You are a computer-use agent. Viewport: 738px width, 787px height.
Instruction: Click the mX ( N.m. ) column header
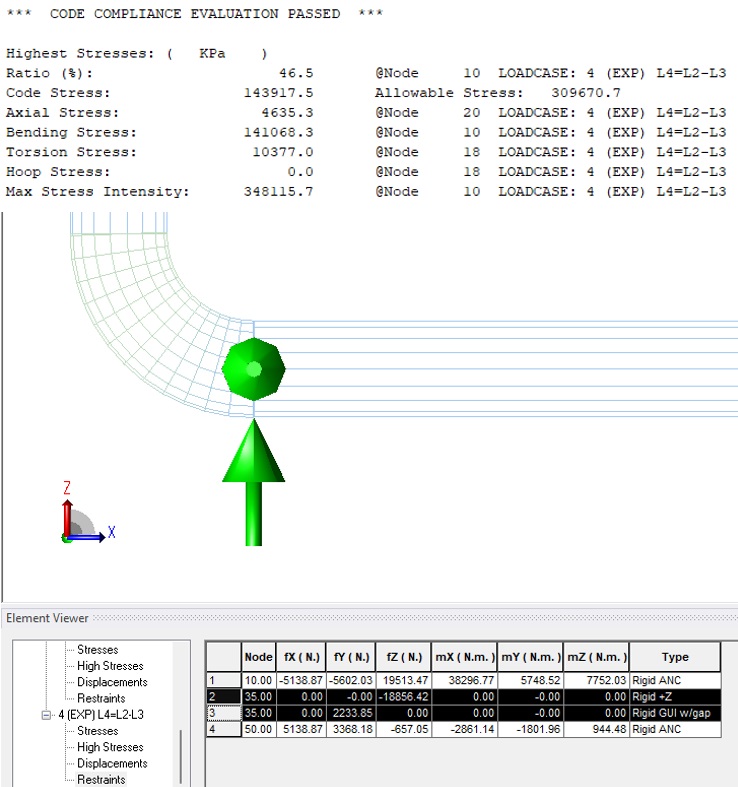point(465,657)
